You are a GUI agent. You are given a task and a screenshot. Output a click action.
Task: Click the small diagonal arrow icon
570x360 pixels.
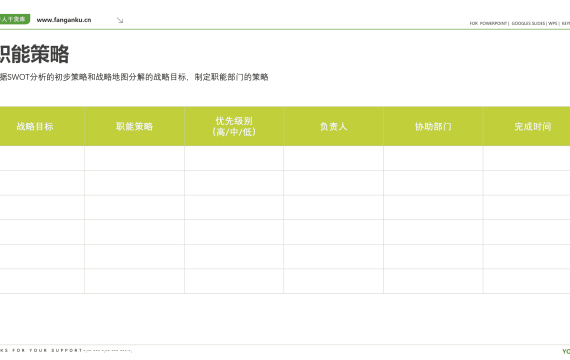pyautogui.click(x=120, y=20)
